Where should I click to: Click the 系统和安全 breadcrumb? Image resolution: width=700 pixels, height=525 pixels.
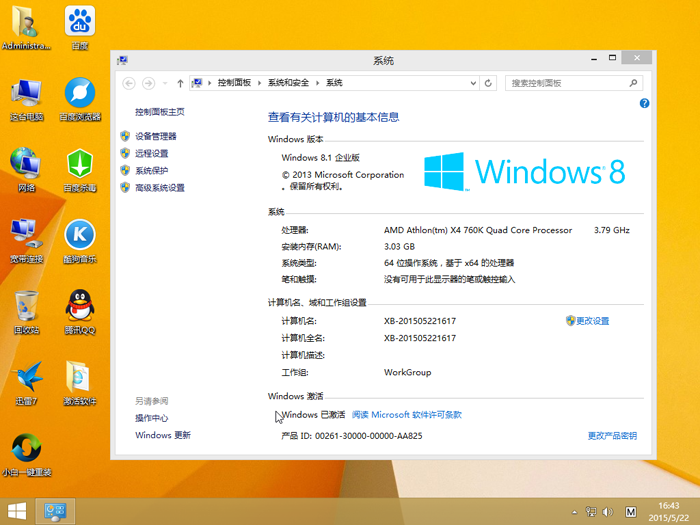point(288,83)
